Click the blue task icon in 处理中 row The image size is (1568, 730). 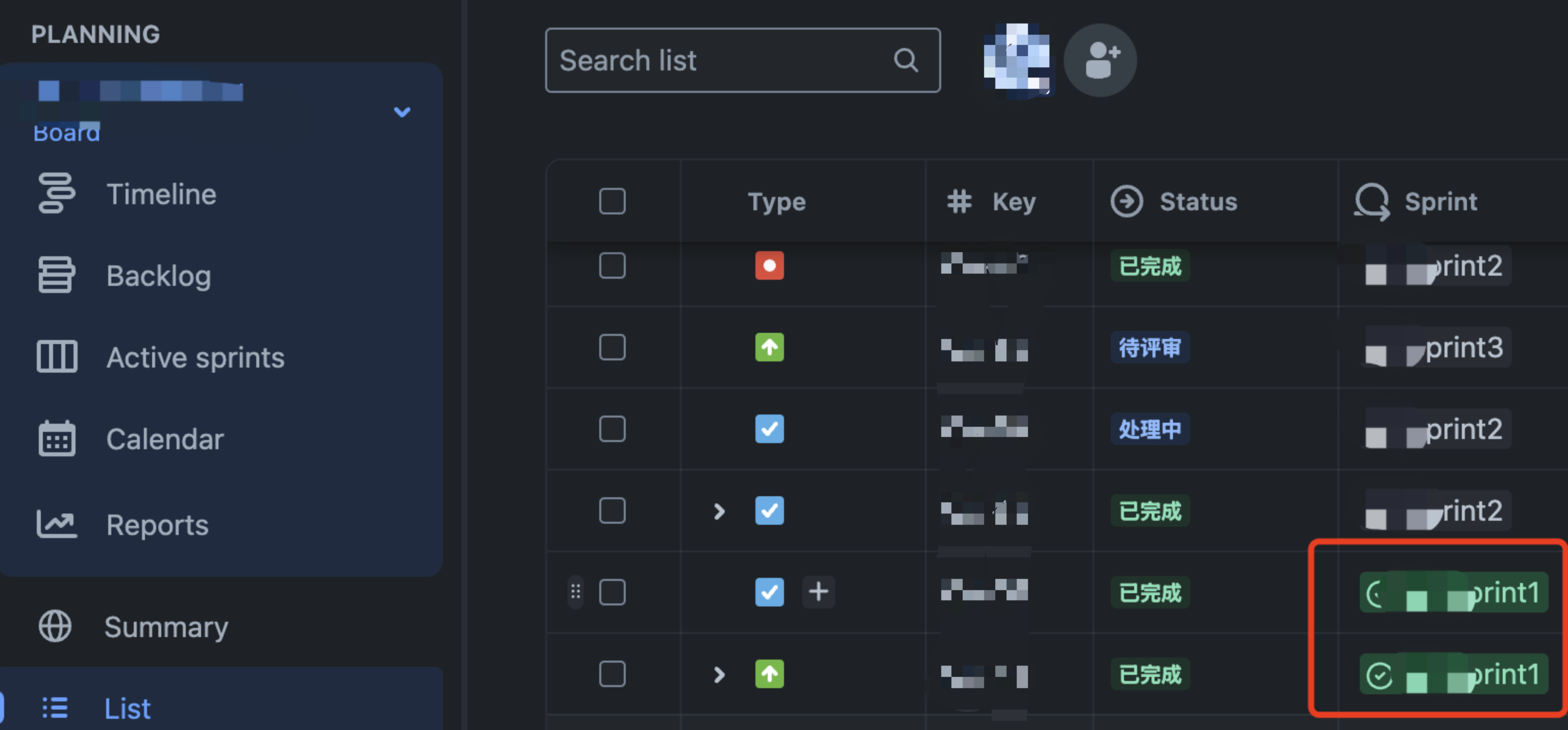click(x=769, y=429)
